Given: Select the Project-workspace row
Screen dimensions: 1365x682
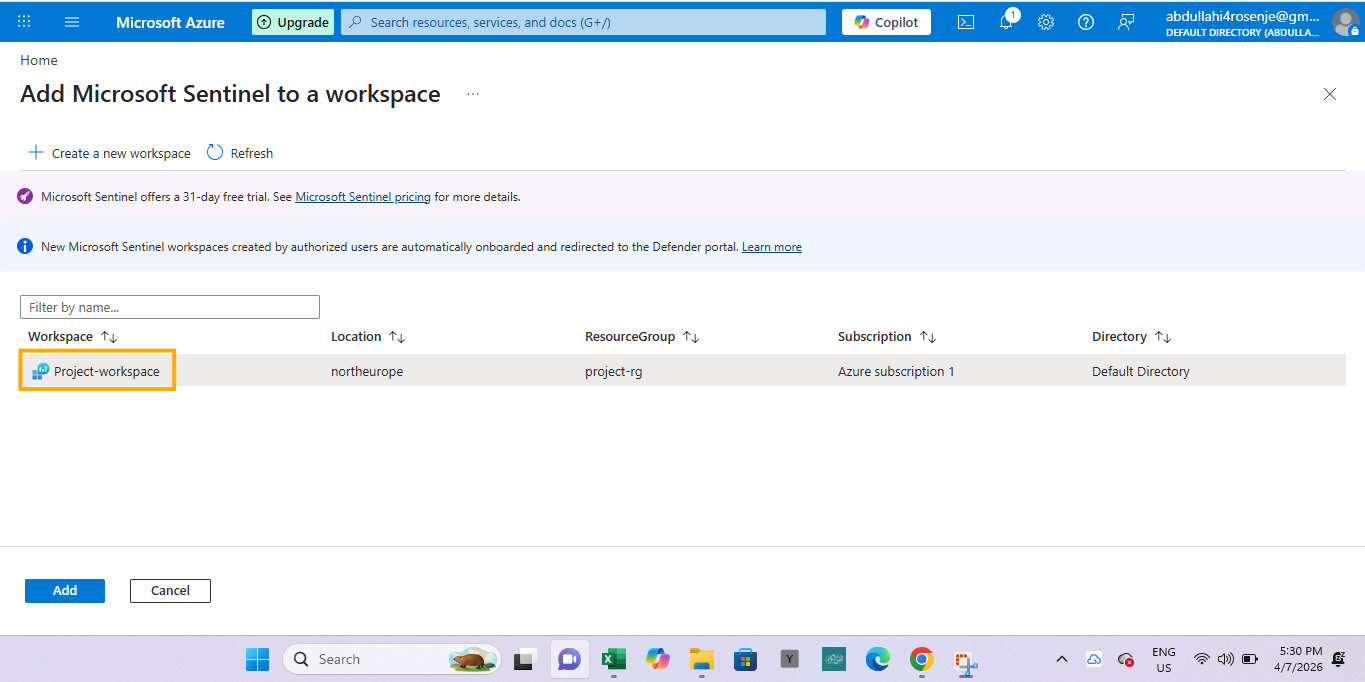Looking at the screenshot, I should (x=683, y=371).
